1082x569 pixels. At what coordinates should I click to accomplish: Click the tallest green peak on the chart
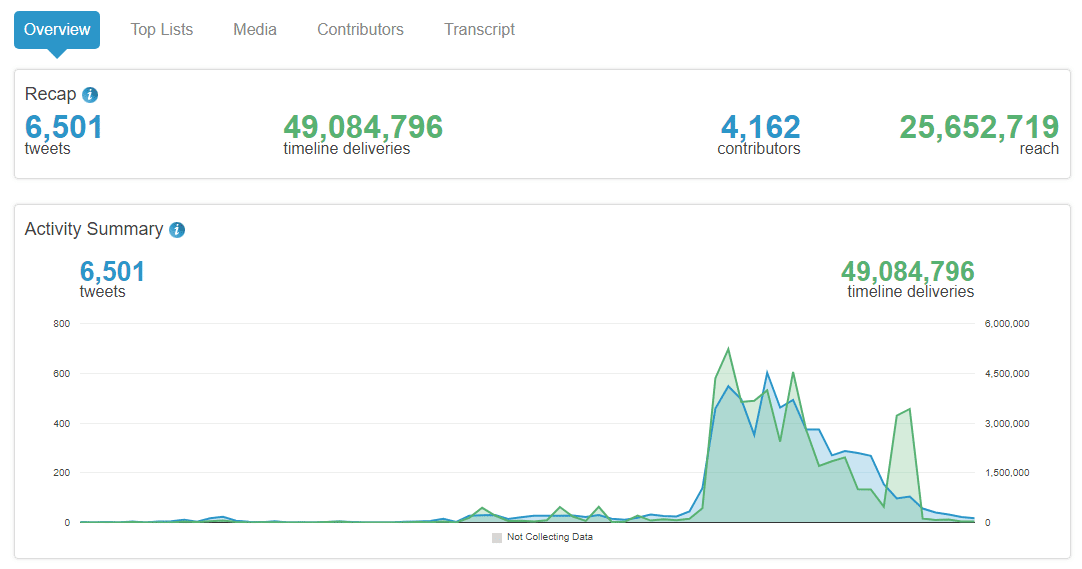tap(728, 349)
